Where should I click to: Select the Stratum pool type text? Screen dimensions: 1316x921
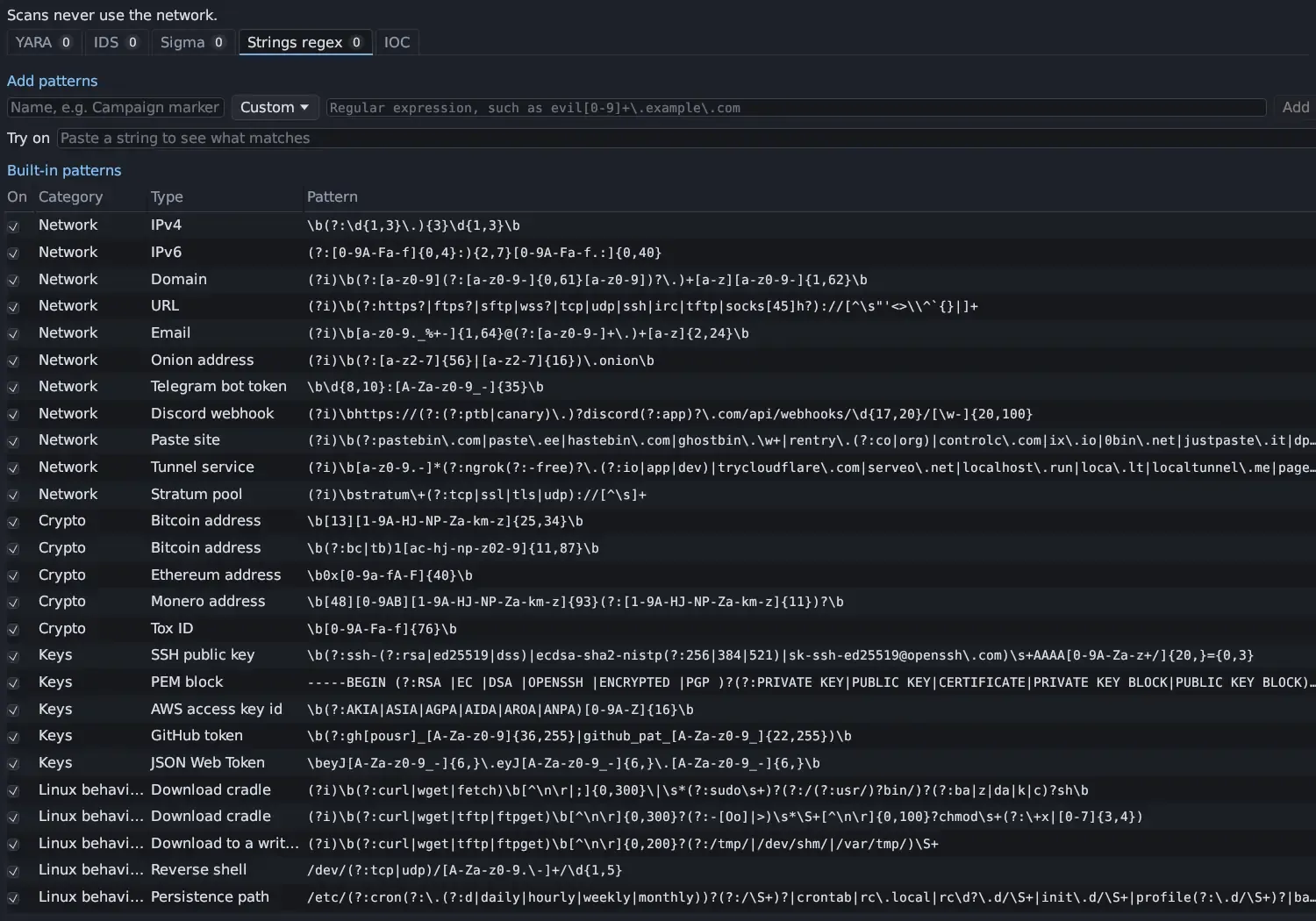(x=197, y=494)
